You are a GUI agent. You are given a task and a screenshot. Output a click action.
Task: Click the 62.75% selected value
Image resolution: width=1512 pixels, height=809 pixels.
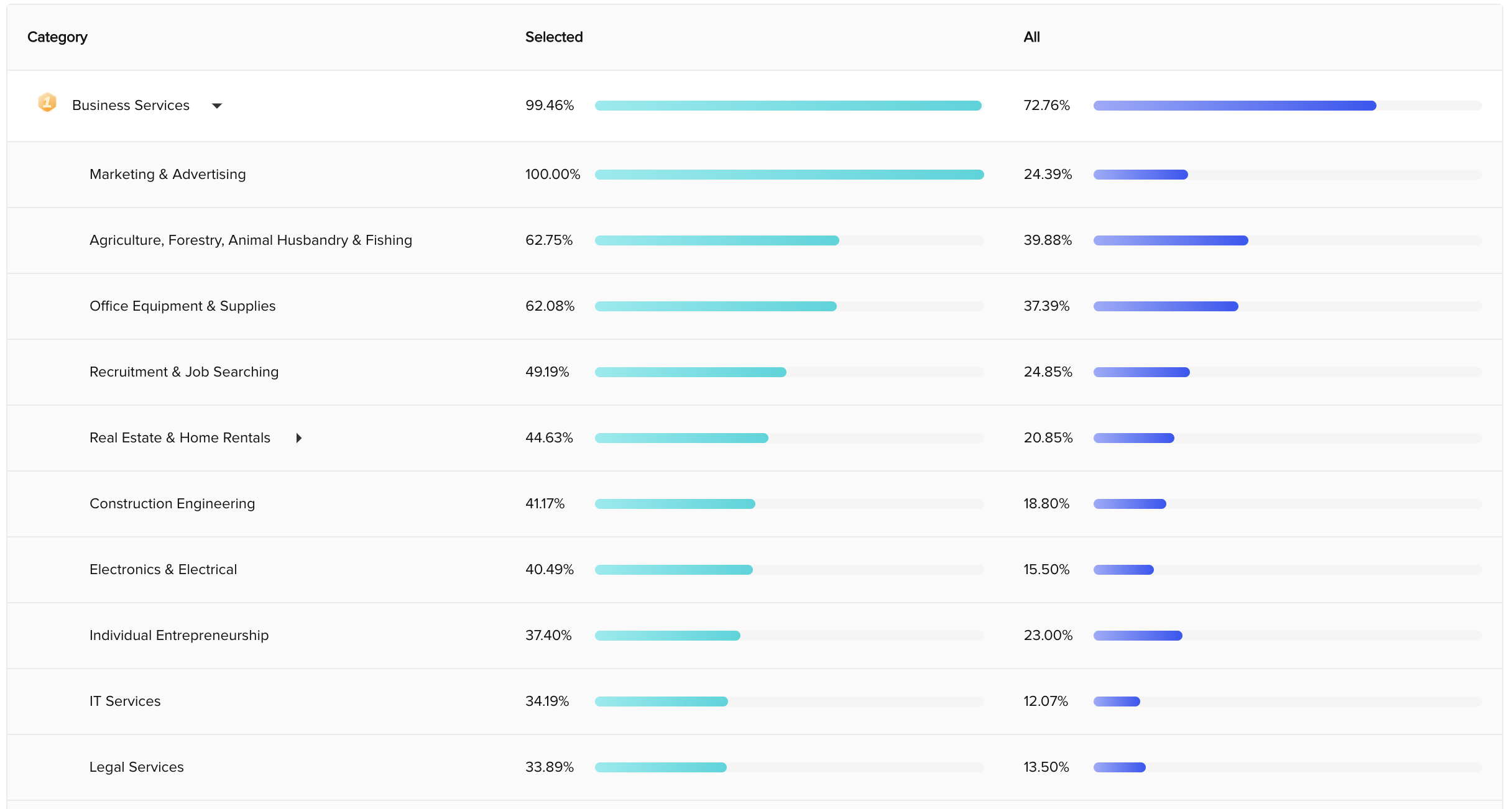tap(549, 240)
